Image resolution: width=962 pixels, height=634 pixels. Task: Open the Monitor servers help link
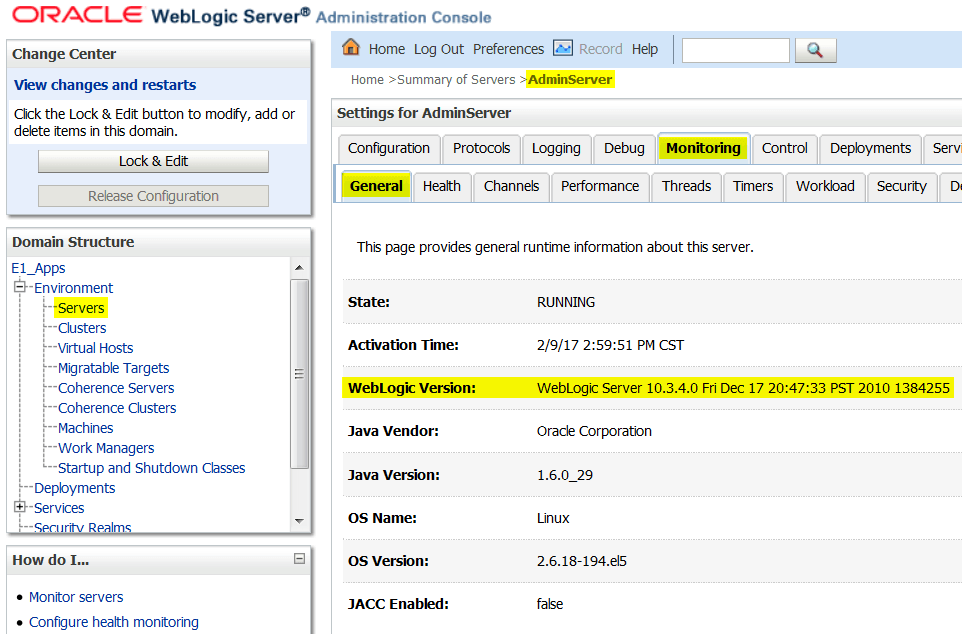(x=76, y=597)
